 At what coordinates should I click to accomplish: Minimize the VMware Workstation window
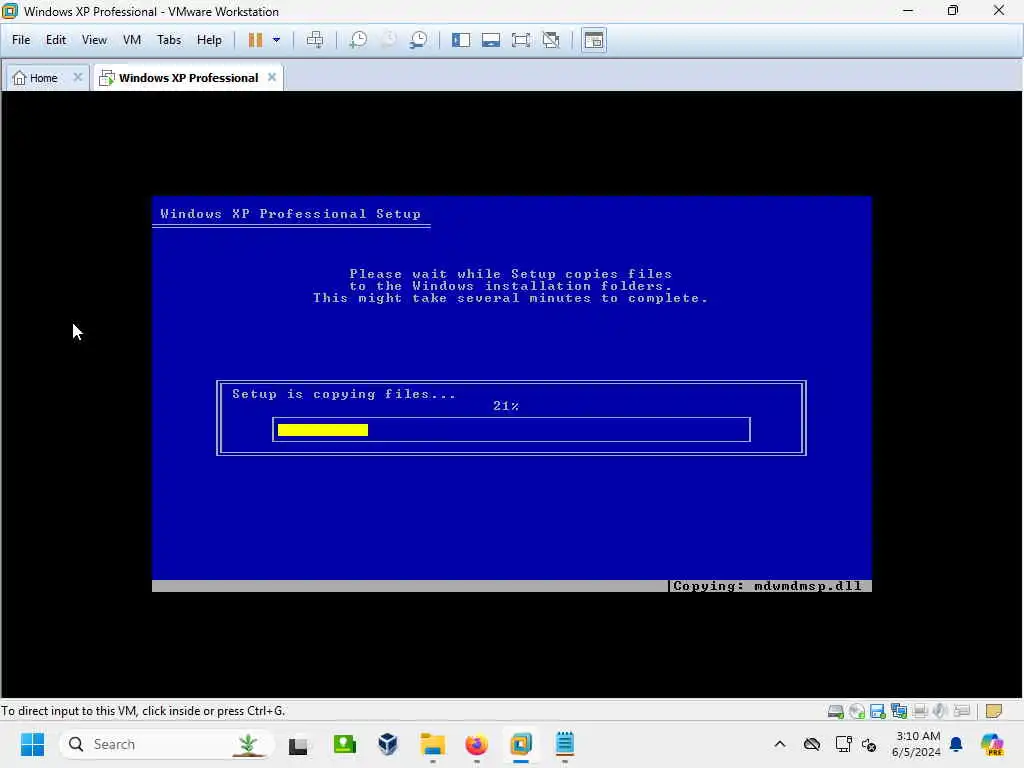pyautogui.click(x=908, y=11)
